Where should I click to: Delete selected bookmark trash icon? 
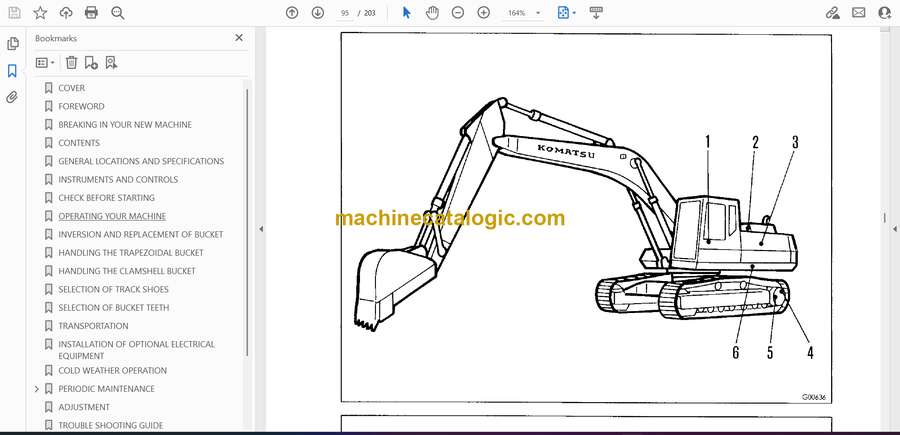pyautogui.click(x=71, y=63)
